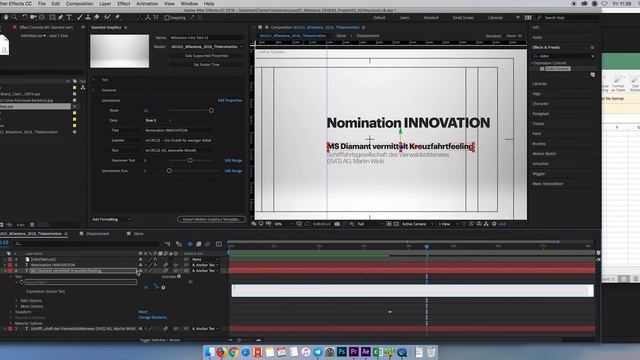Select the Rotation tool
This screenshot has height=360, width=640.
(x=24, y=18)
